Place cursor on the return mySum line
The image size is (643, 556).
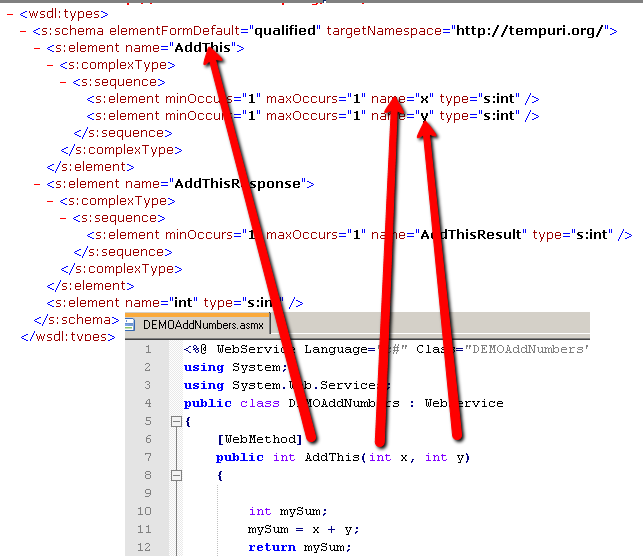(300, 547)
